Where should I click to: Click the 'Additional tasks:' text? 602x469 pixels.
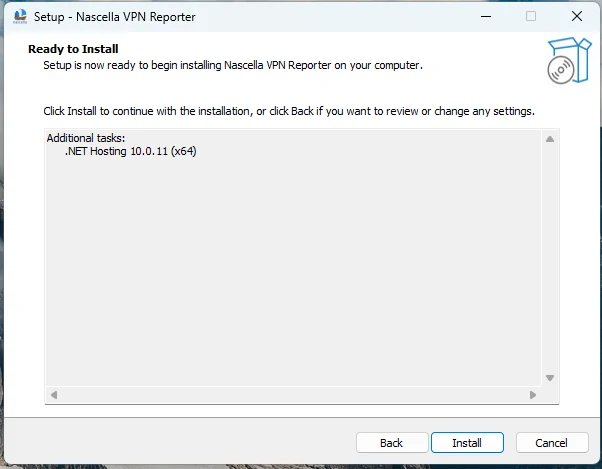(86, 138)
